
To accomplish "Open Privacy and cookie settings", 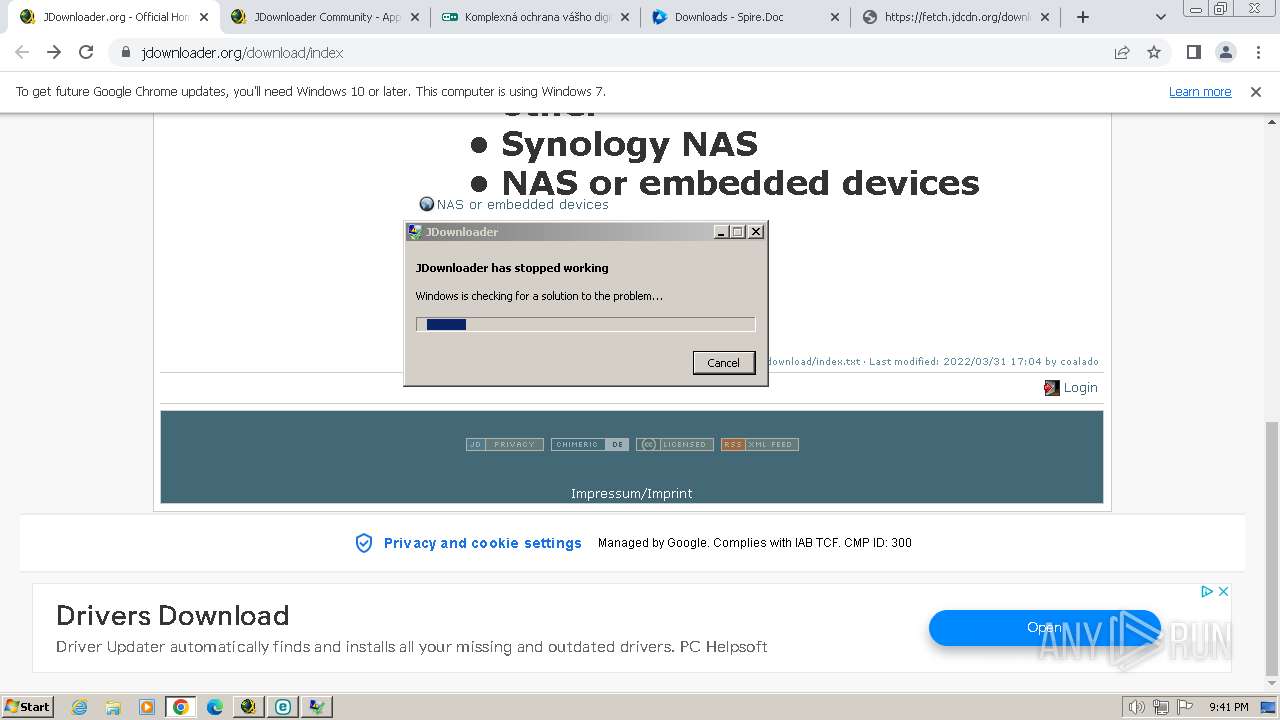I will pos(483,543).
